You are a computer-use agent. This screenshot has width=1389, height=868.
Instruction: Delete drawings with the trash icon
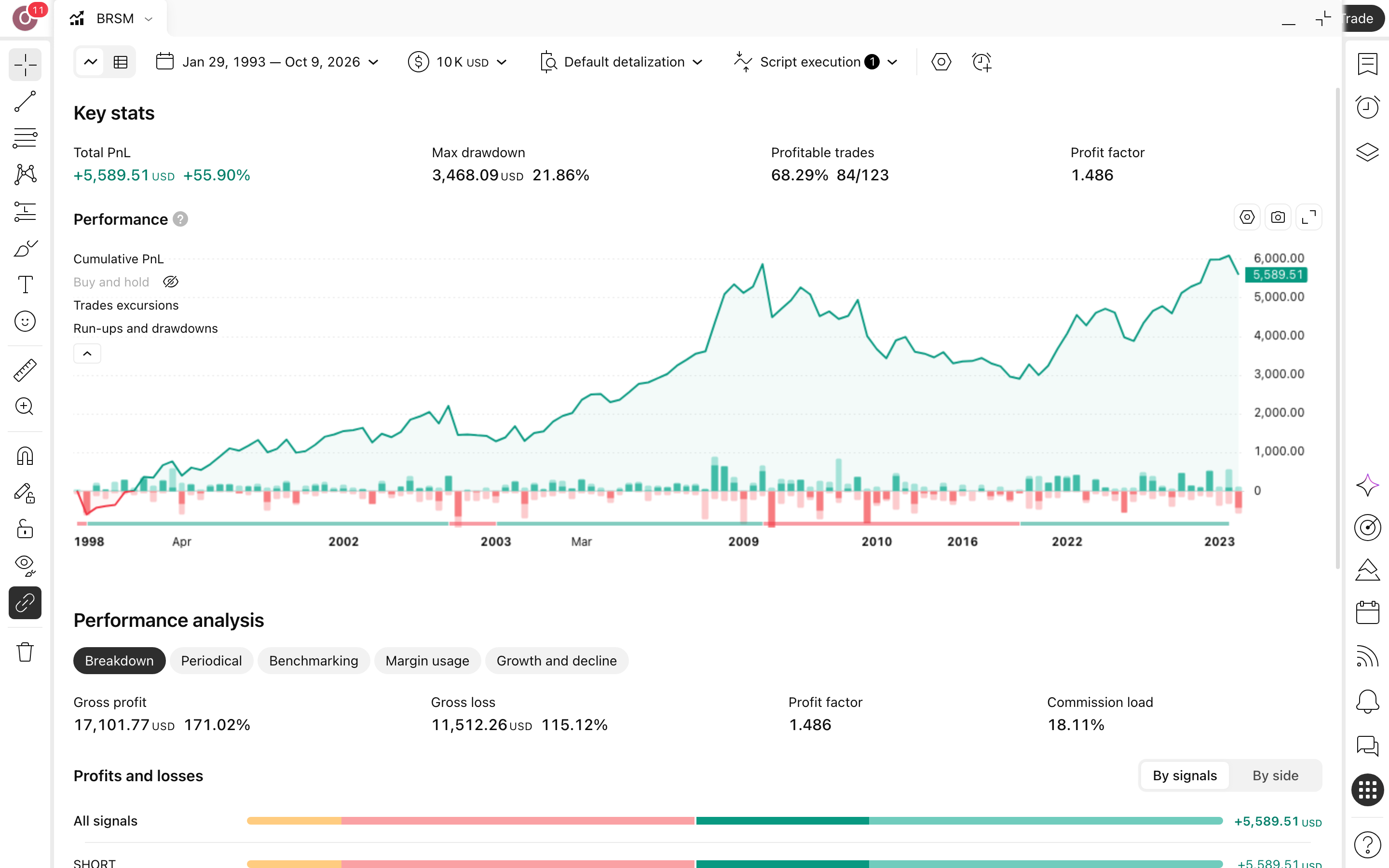[25, 652]
